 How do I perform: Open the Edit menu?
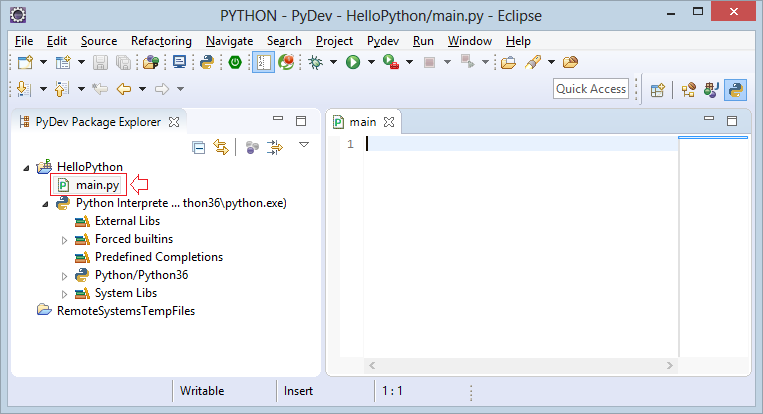[57, 41]
